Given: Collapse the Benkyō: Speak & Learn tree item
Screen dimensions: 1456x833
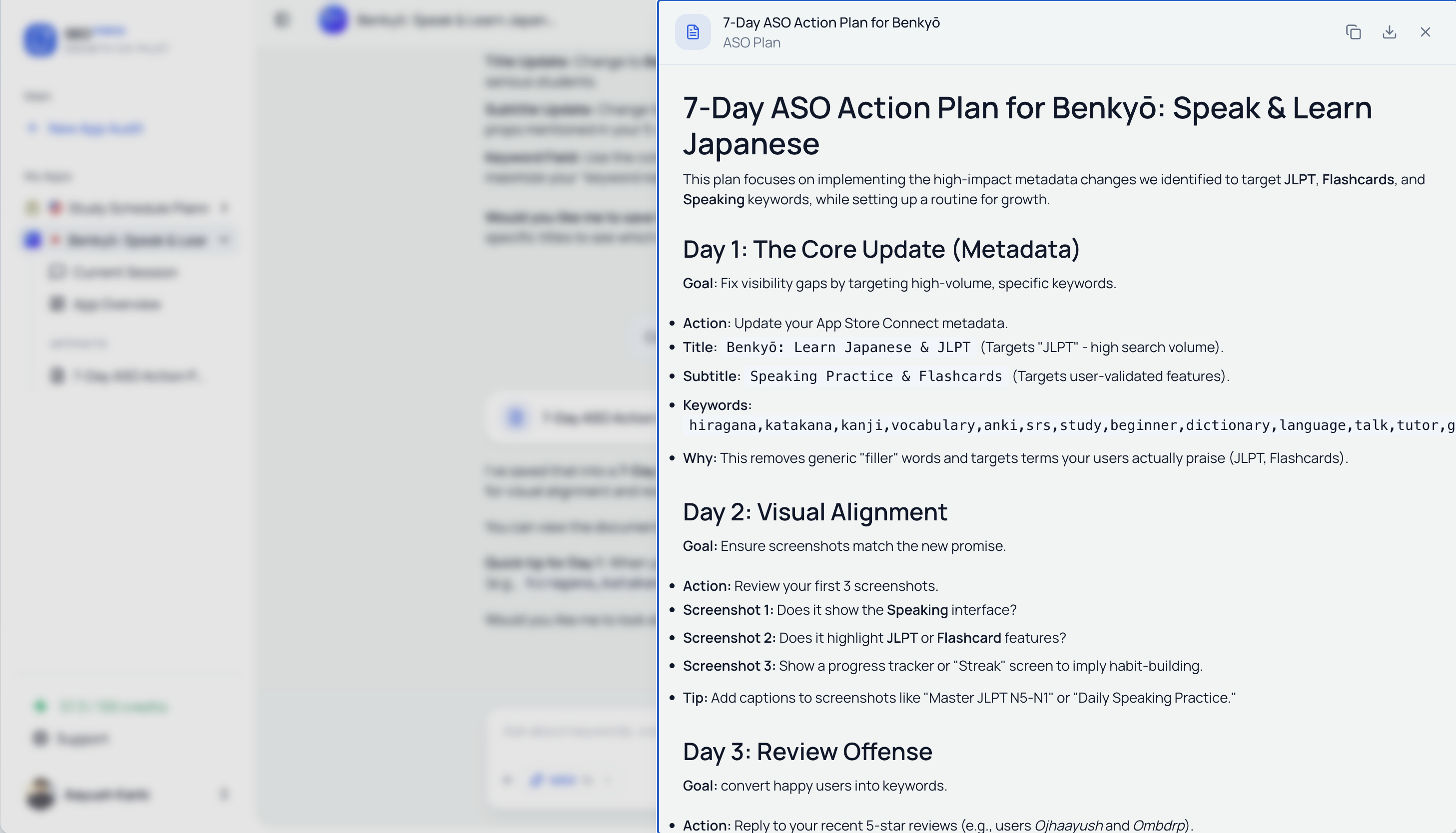Looking at the screenshot, I should coord(224,240).
